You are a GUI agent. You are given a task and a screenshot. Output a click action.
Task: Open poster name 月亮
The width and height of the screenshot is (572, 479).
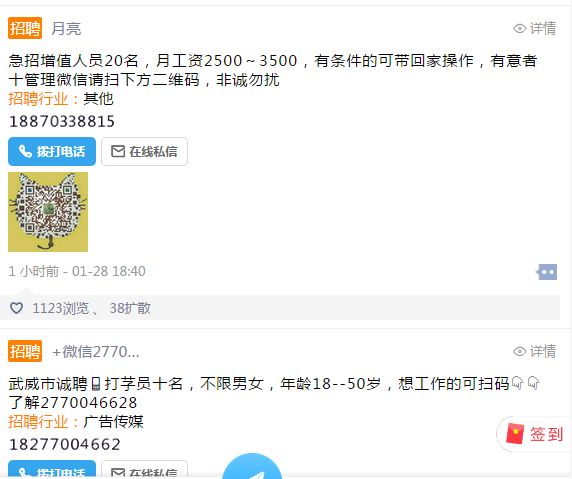pos(66,28)
